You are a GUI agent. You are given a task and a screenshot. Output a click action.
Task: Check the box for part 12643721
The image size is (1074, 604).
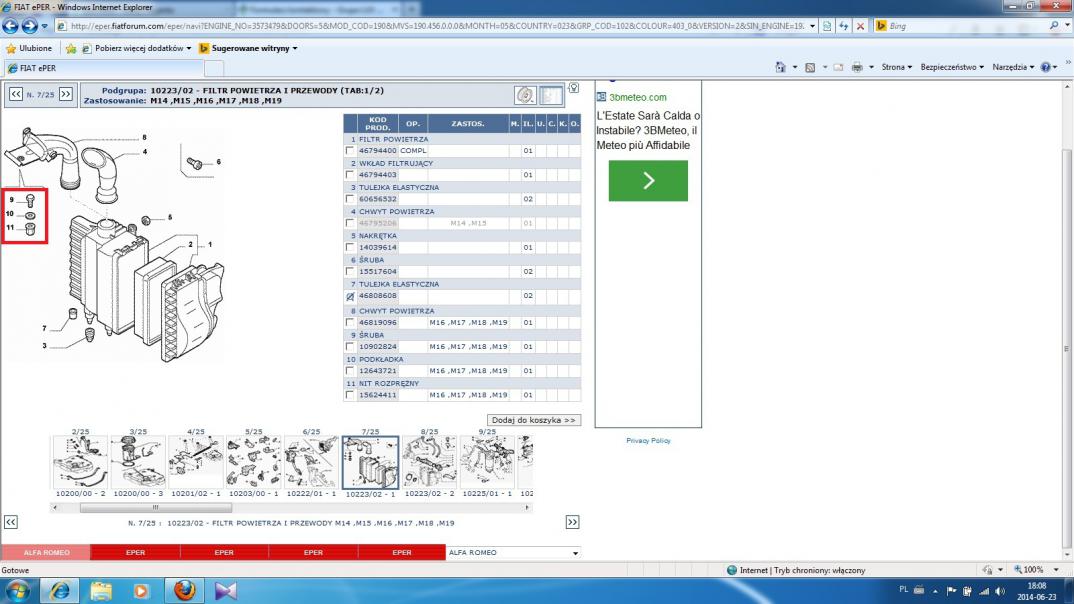pos(350,371)
